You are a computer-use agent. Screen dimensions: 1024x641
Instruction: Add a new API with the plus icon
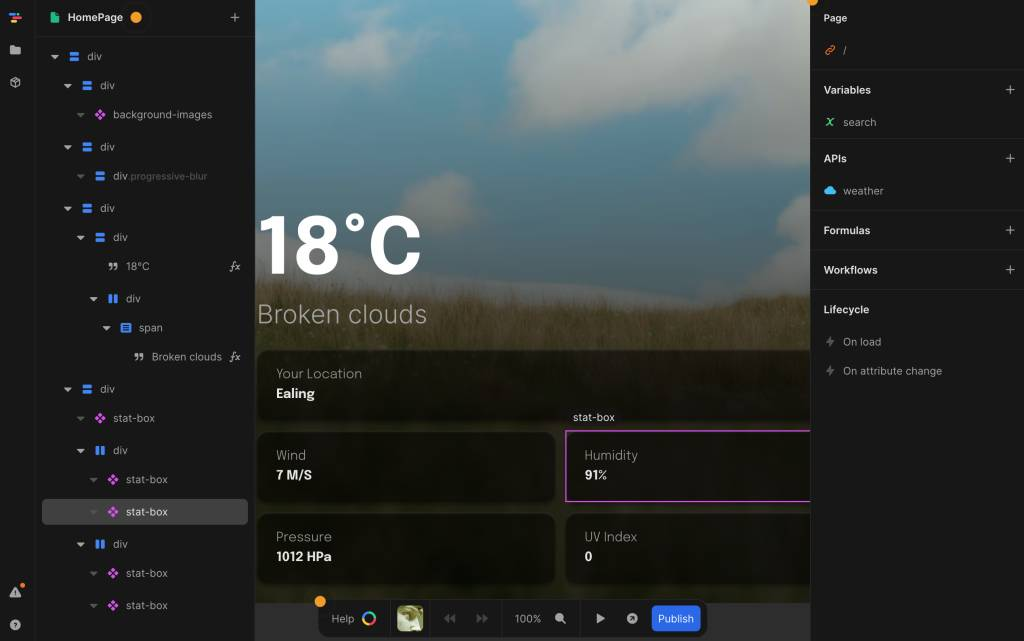(1010, 159)
